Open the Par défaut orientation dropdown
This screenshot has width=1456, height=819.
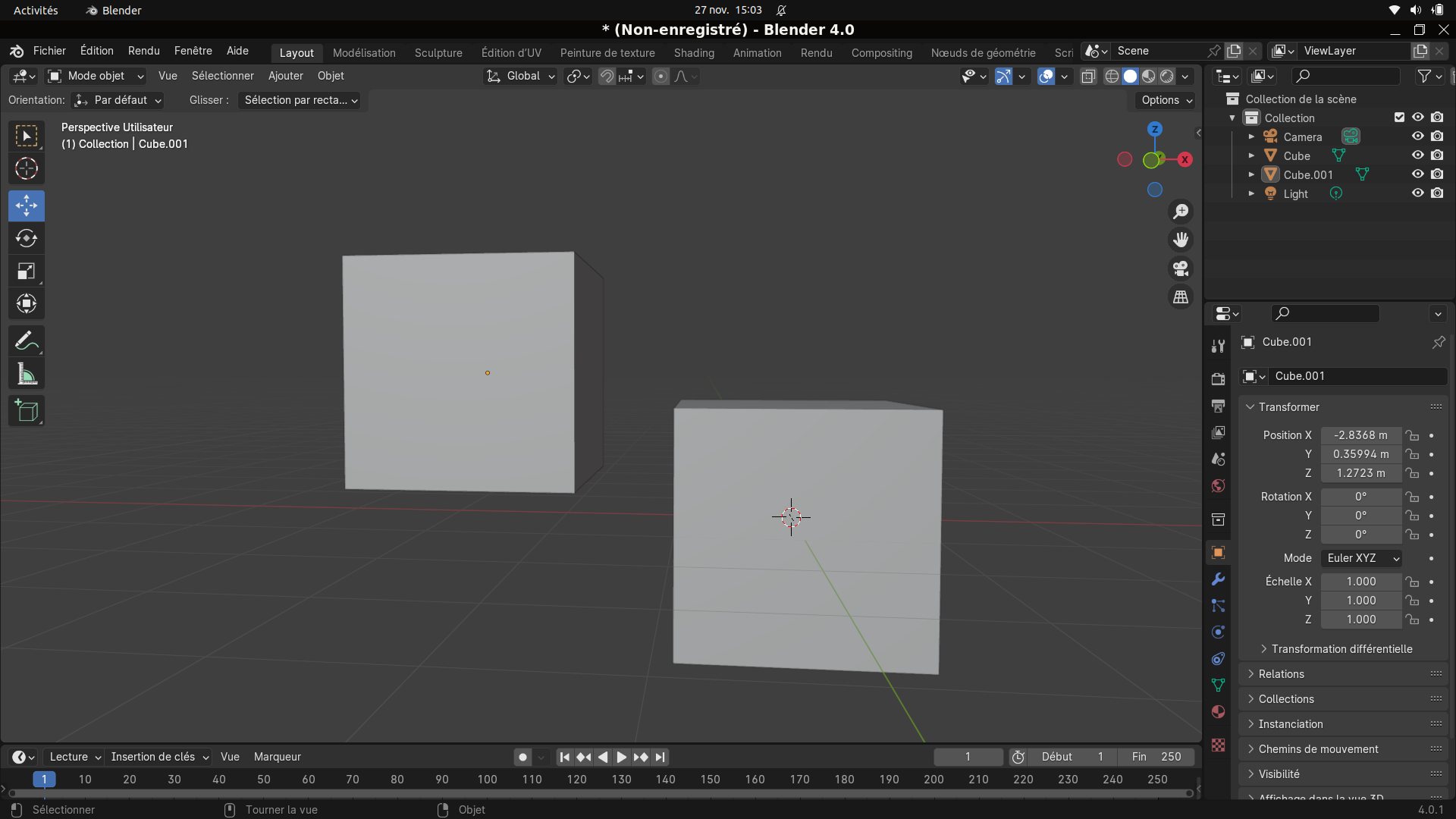[118, 100]
